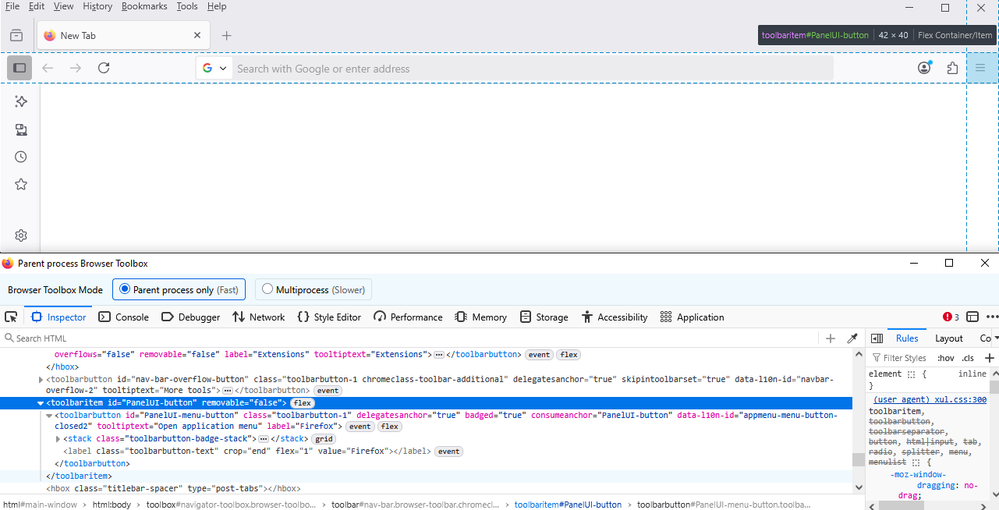Expand the nav-bar-overflow-button node
The width and height of the screenshot is (999, 510).
coord(41,379)
